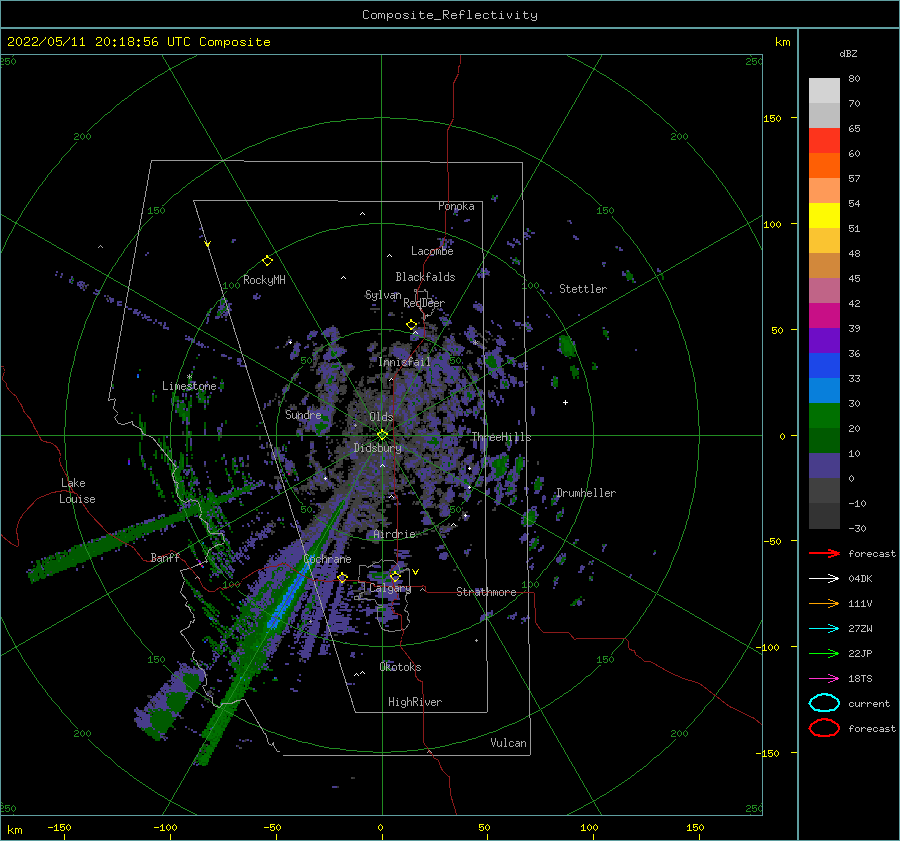Click the Lake Louise label
900x841 pixels.
click(77, 491)
